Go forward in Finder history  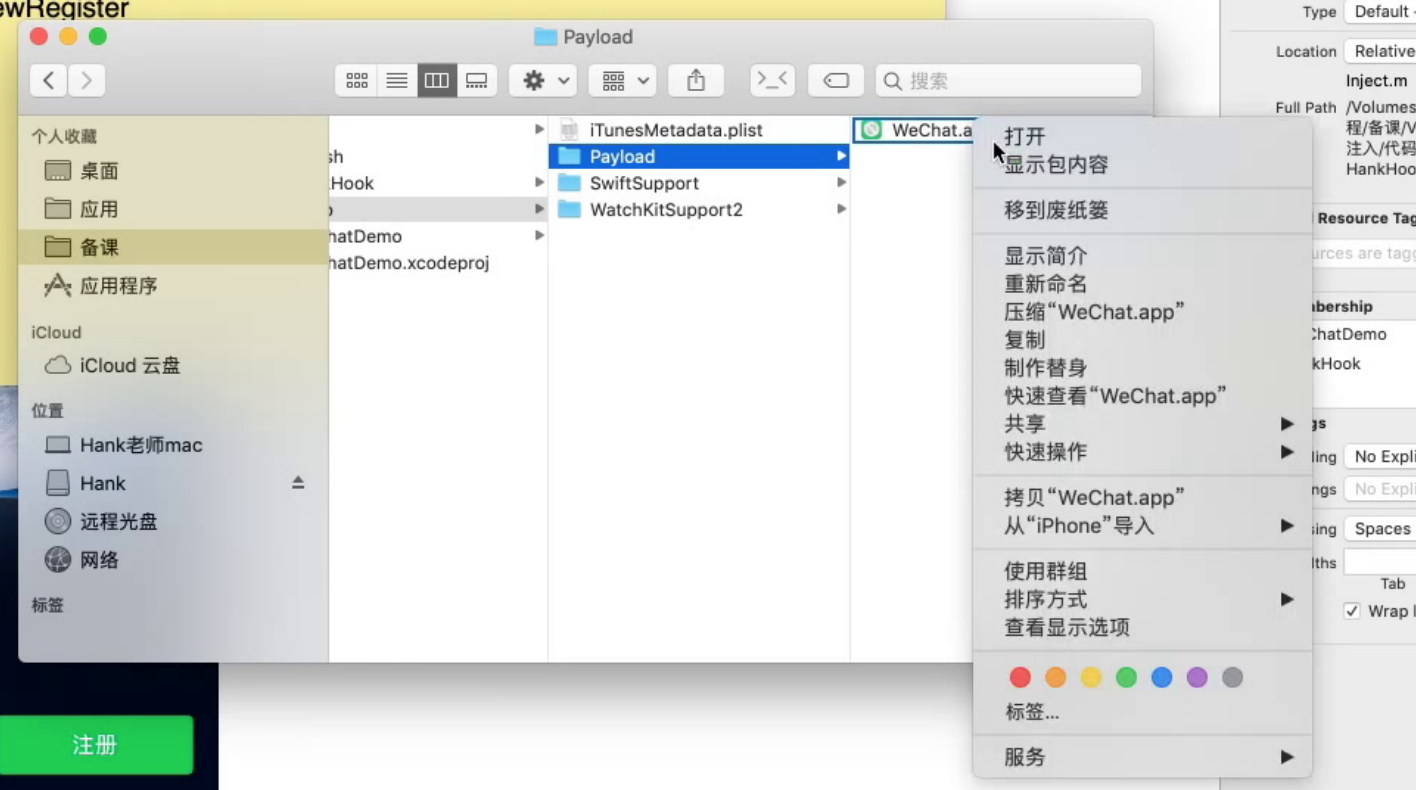(87, 80)
